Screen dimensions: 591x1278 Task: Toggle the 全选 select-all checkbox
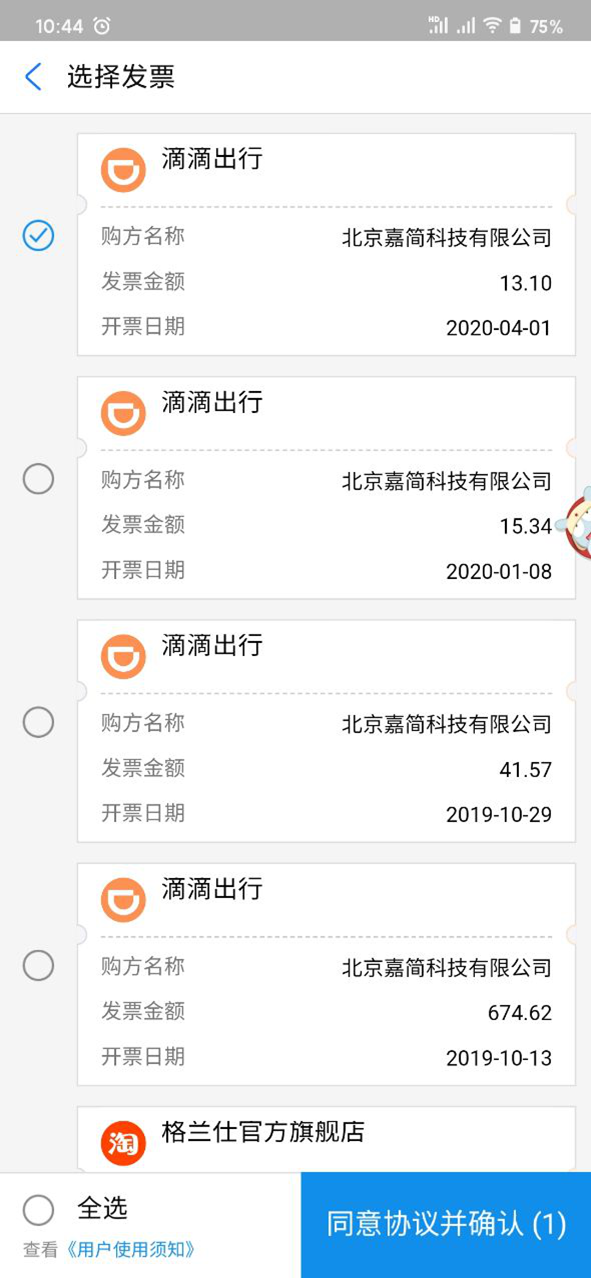pyautogui.click(x=38, y=1210)
